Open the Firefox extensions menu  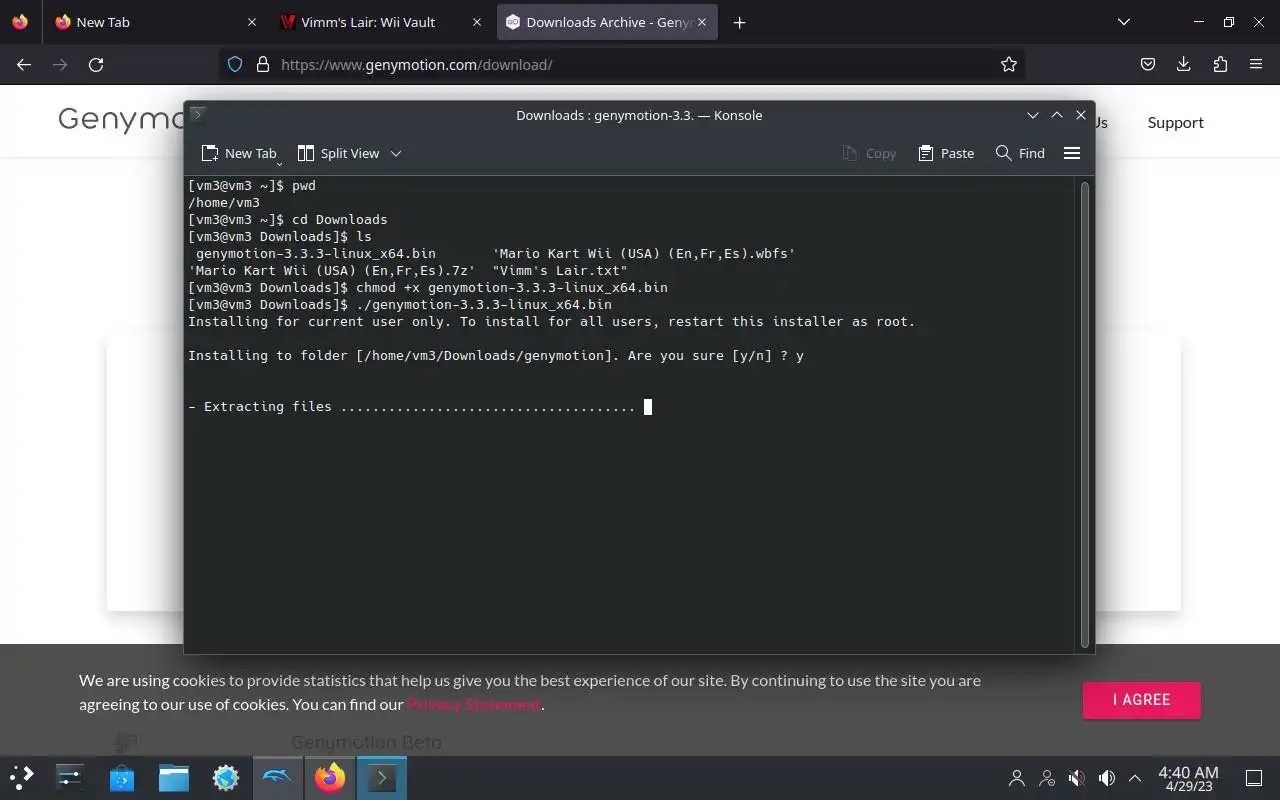(1220, 64)
